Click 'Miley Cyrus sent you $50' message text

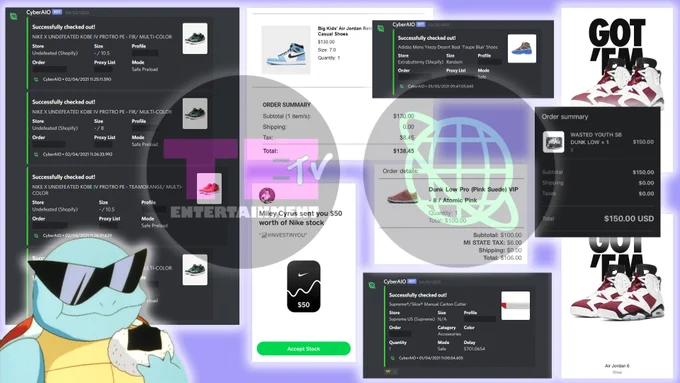point(301,218)
